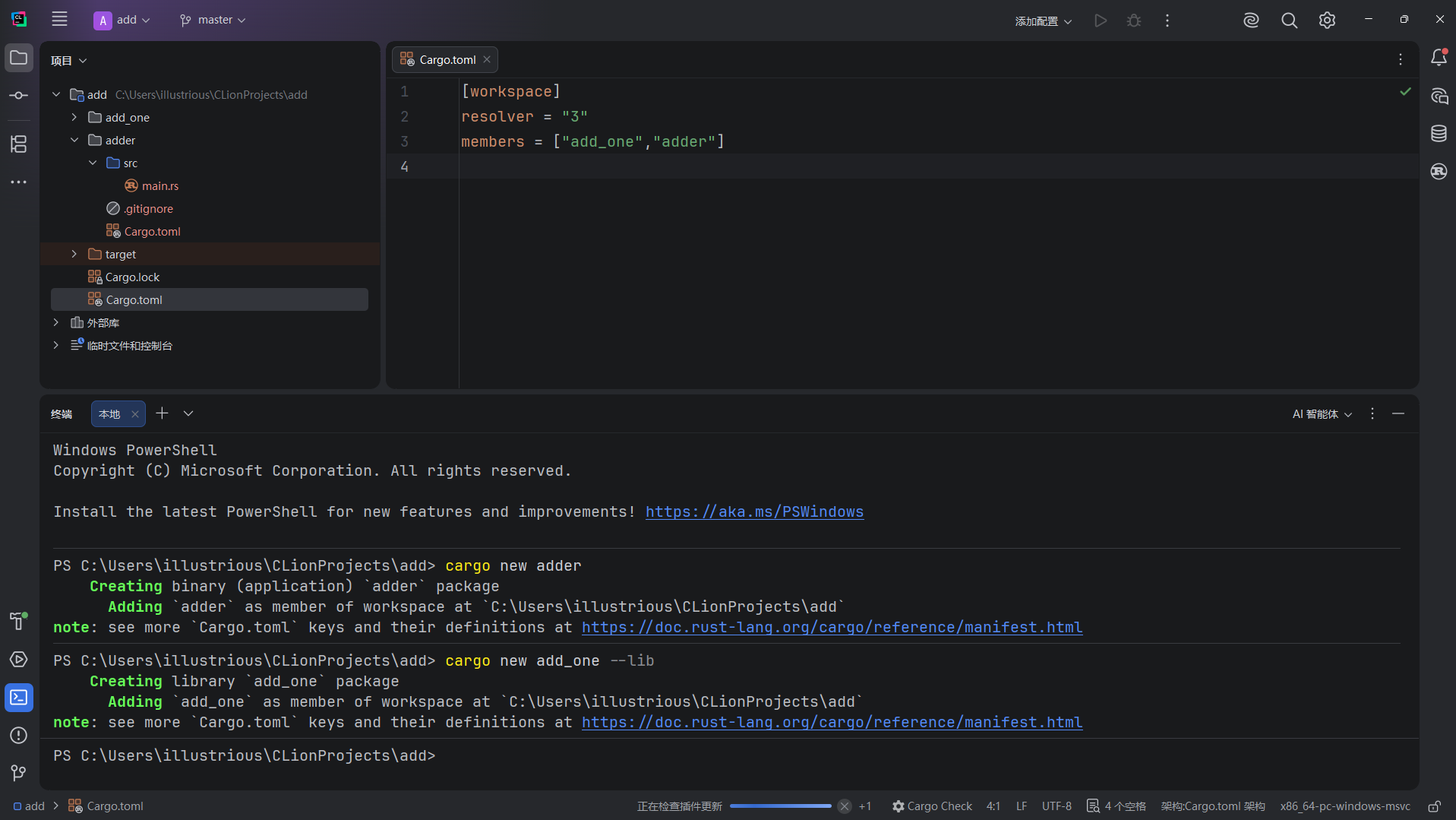Viewport: 1456px width, 820px height.
Task: Open the main hamburger menu
Action: 59,20
